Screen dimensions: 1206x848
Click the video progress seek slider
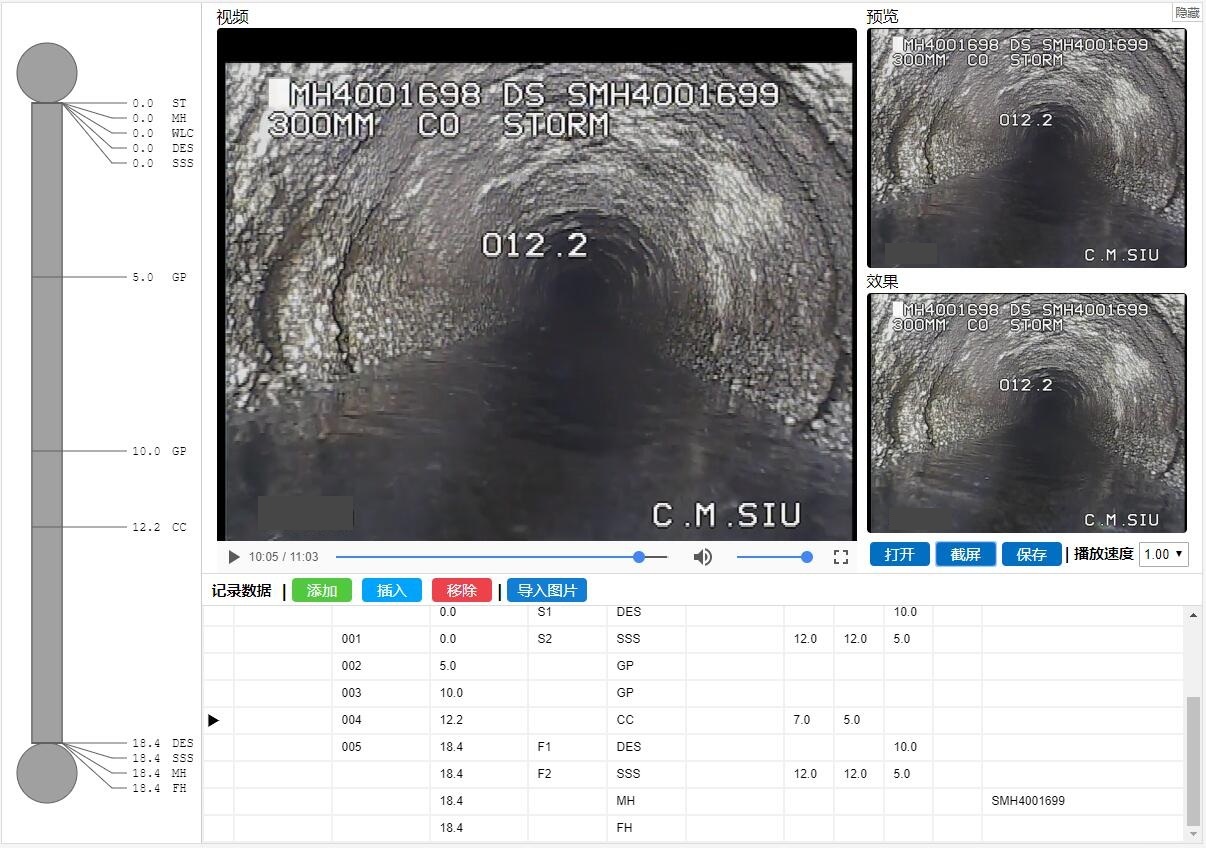pyautogui.click(x=500, y=557)
